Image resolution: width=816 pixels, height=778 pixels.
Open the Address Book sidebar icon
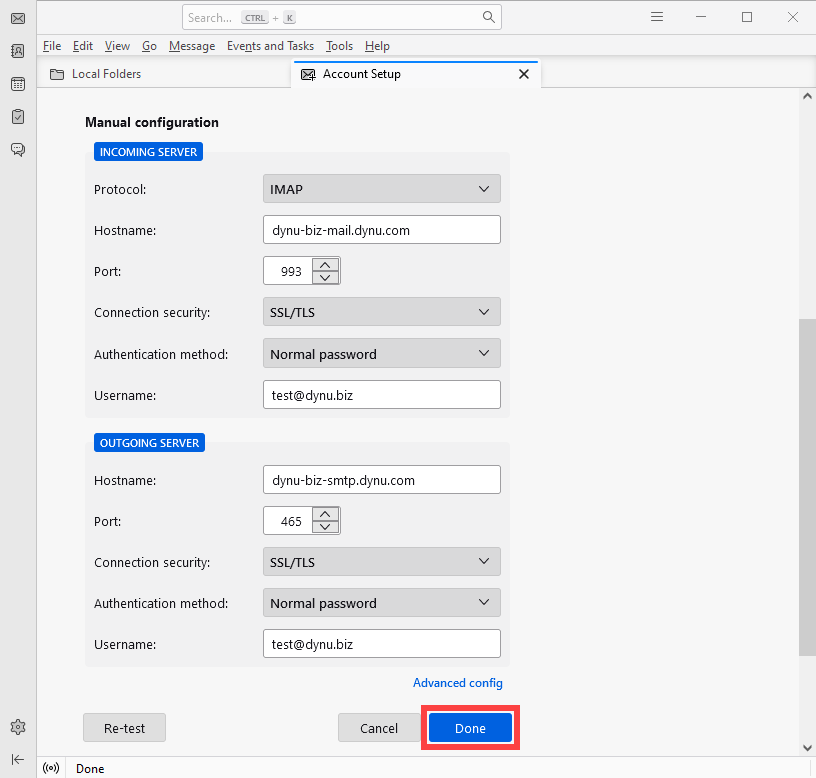click(x=18, y=51)
